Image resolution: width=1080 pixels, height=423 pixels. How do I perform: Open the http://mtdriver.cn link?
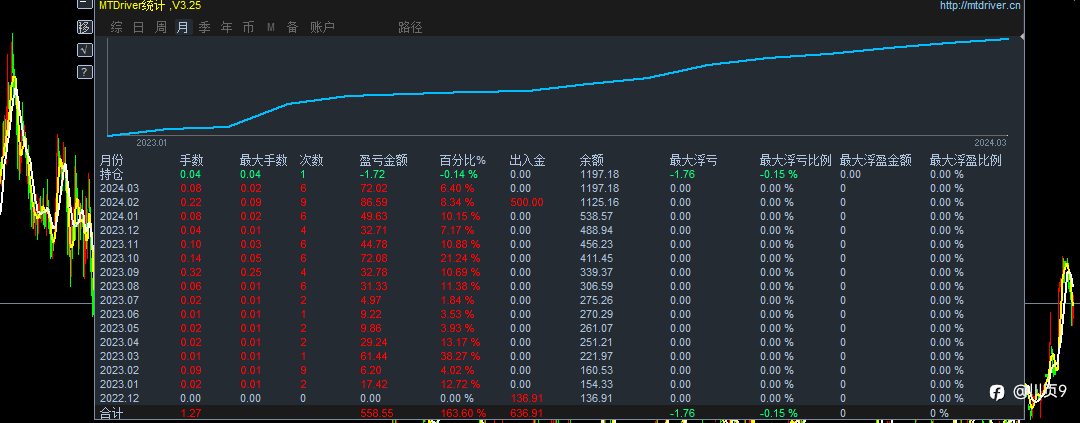pos(980,6)
